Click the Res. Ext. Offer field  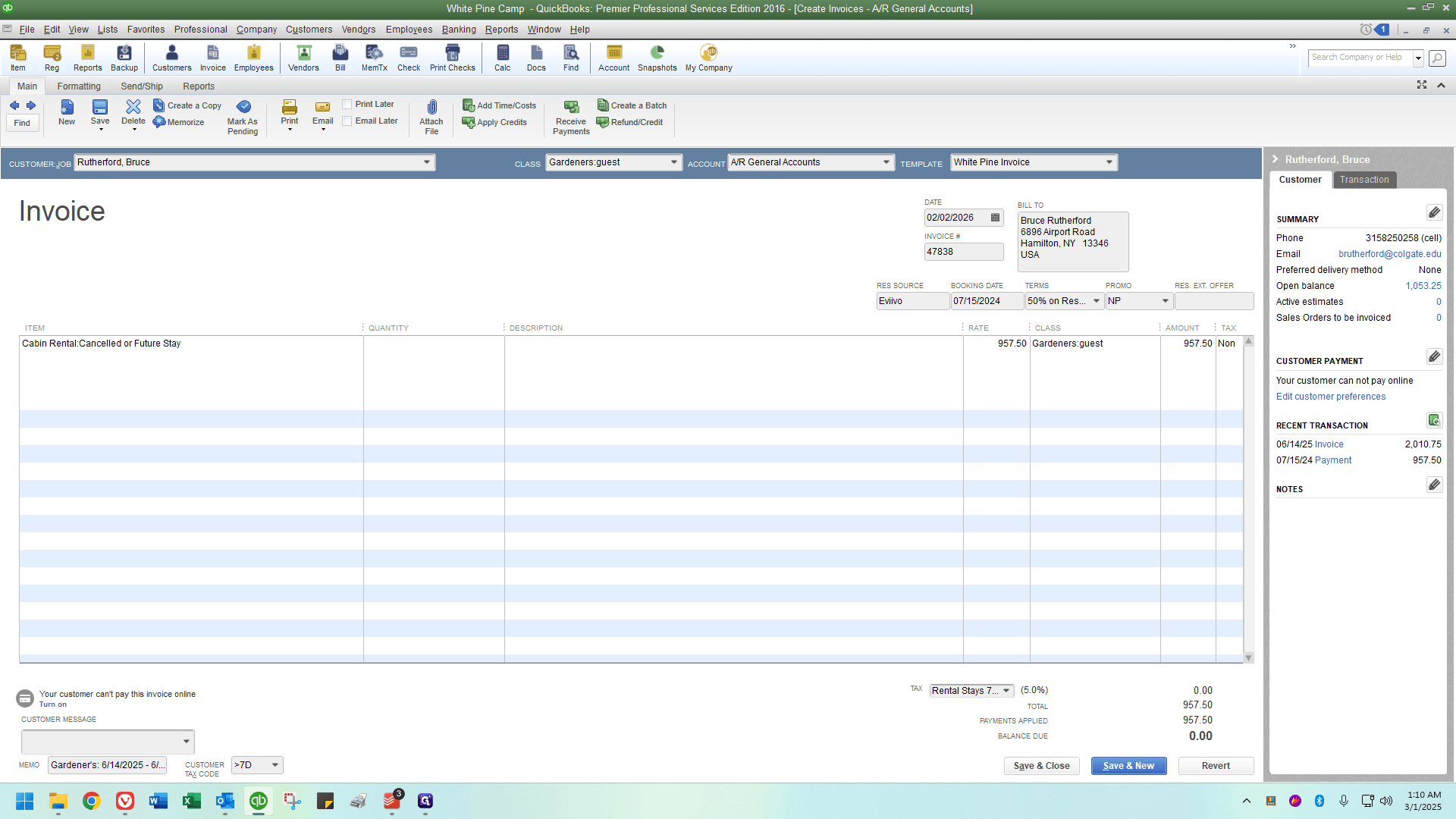pos(1213,301)
